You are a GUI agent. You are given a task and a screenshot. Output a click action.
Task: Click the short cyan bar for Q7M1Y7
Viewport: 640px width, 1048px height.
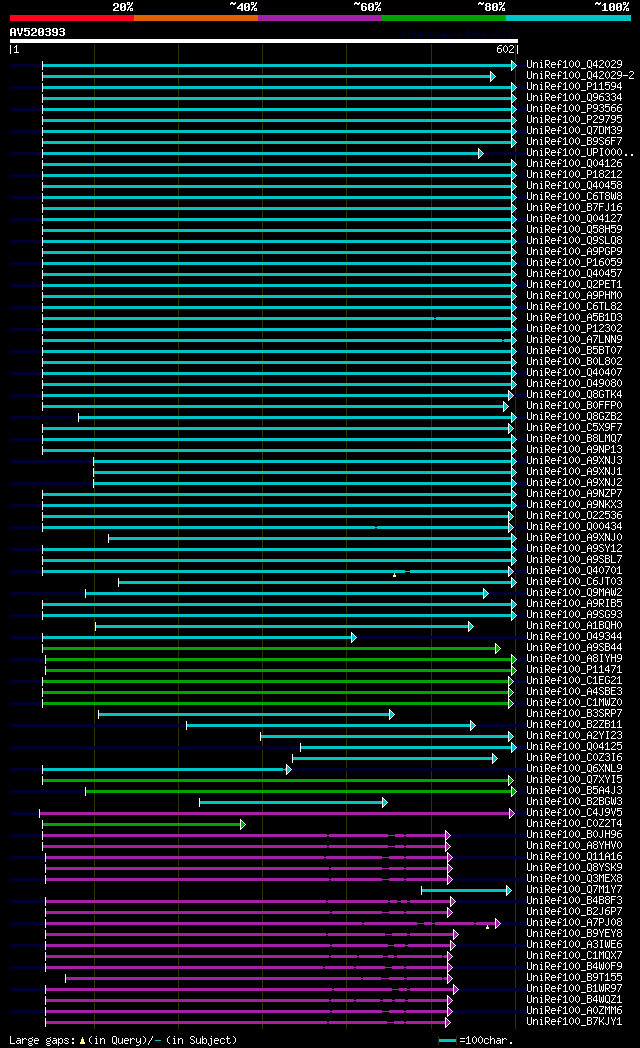(466, 890)
